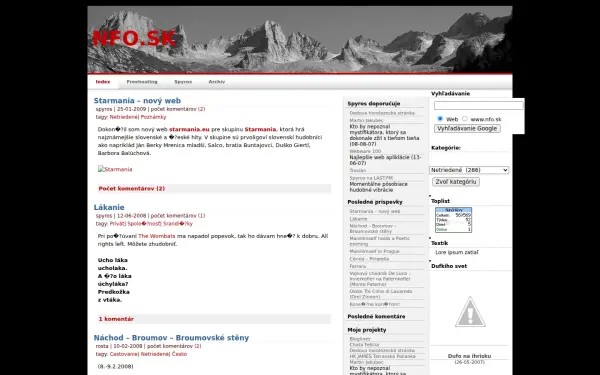Click the Cestovanie tag

point(124,354)
